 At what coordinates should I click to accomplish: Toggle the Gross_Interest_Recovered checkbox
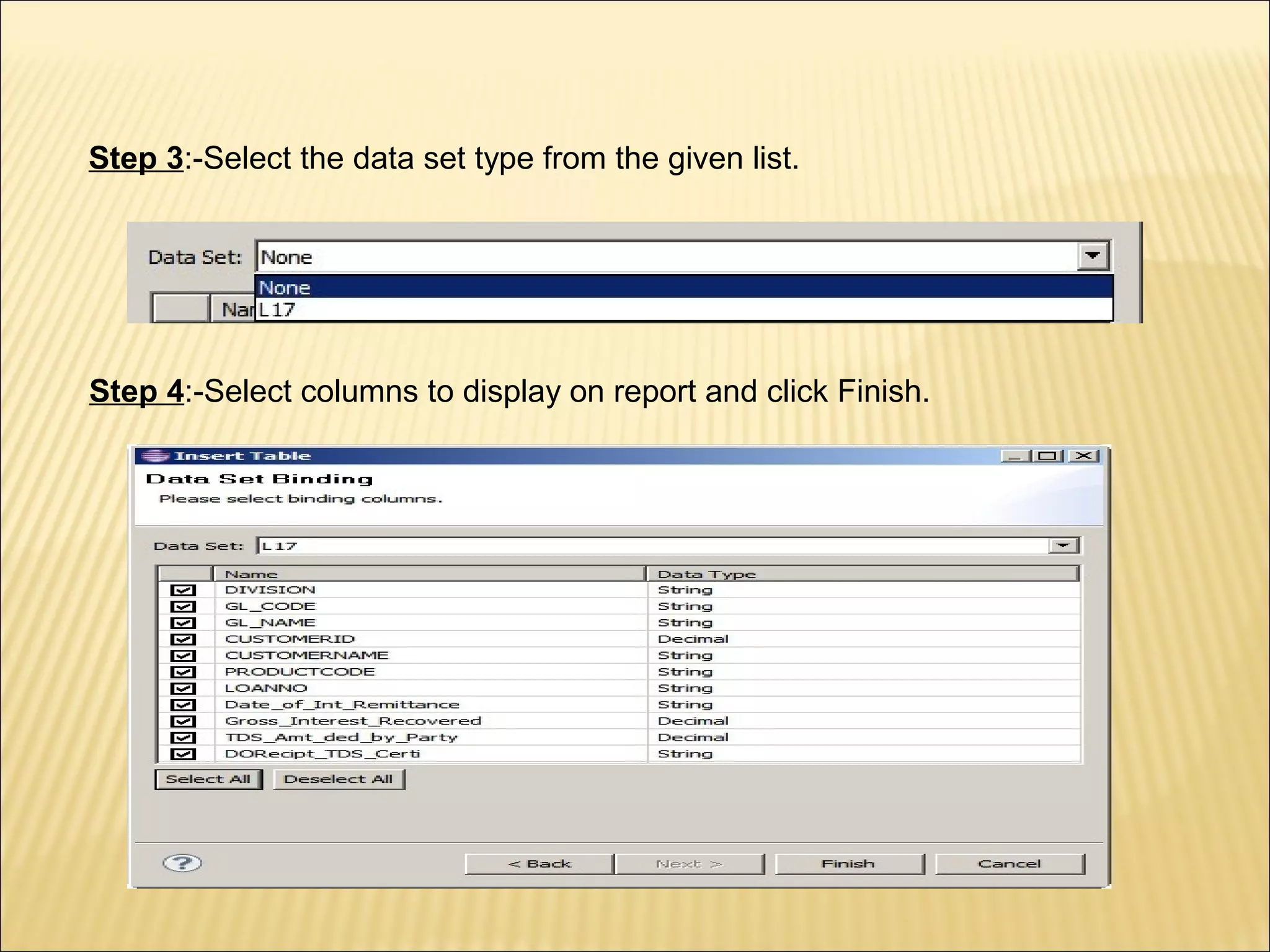click(x=183, y=721)
